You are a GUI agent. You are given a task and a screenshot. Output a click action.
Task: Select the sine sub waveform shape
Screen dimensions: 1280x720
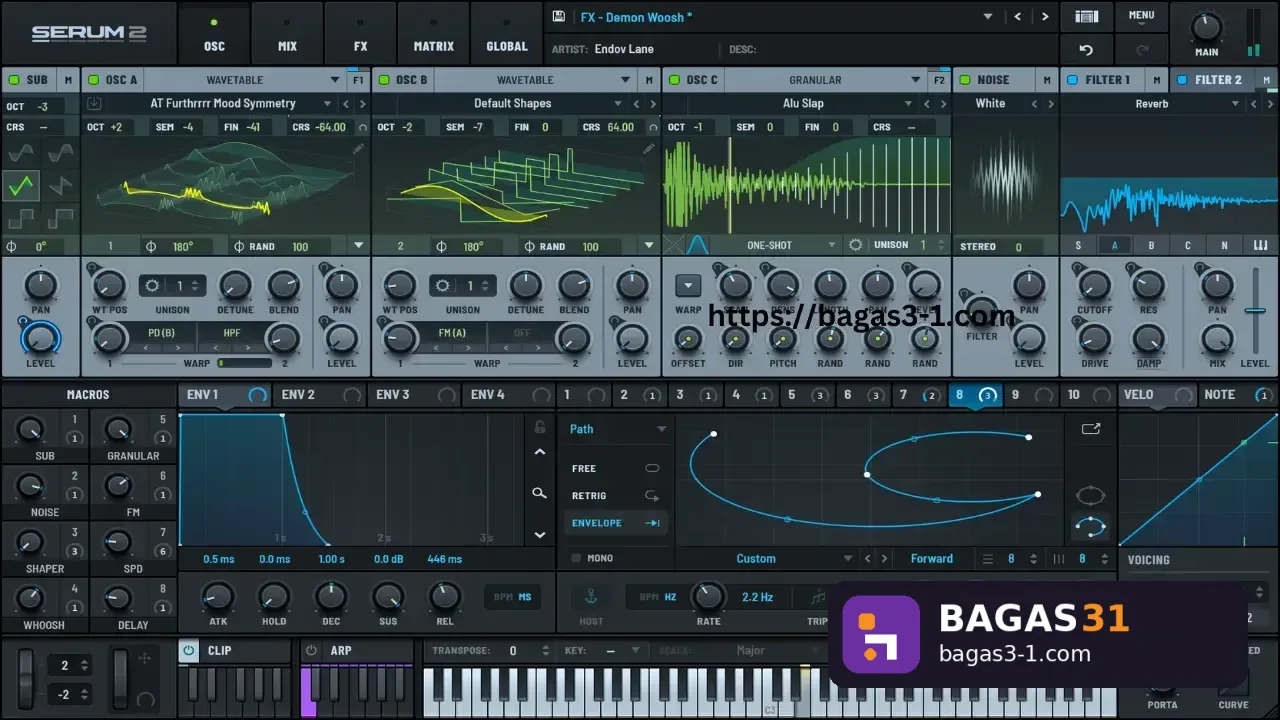21,152
